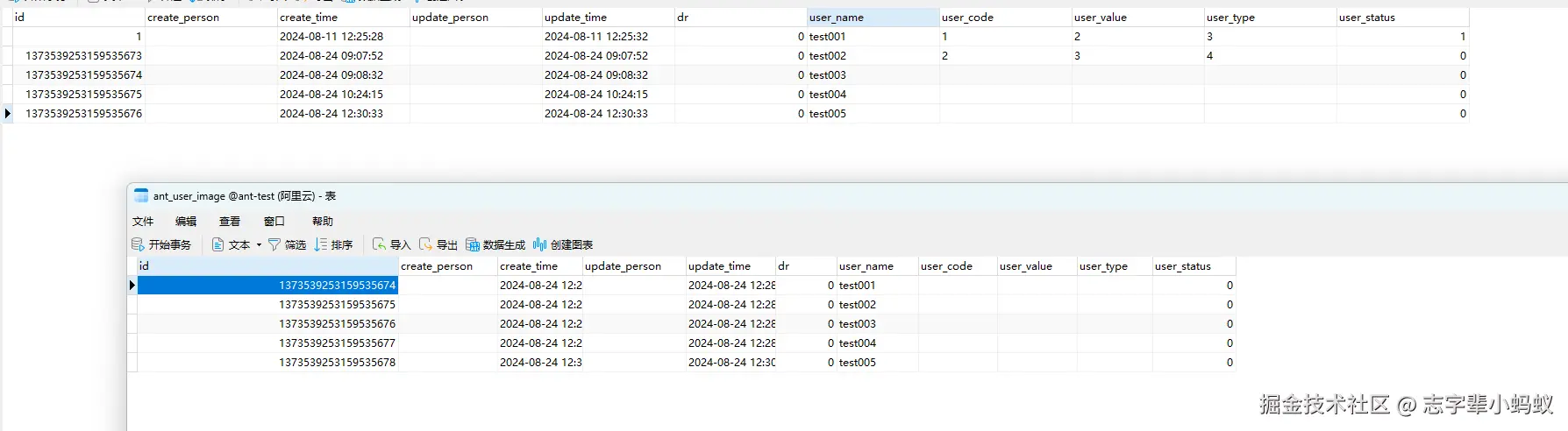Select user_value 2 in test001 background row
Screen dimensions: 1568x431
pos(1137,37)
